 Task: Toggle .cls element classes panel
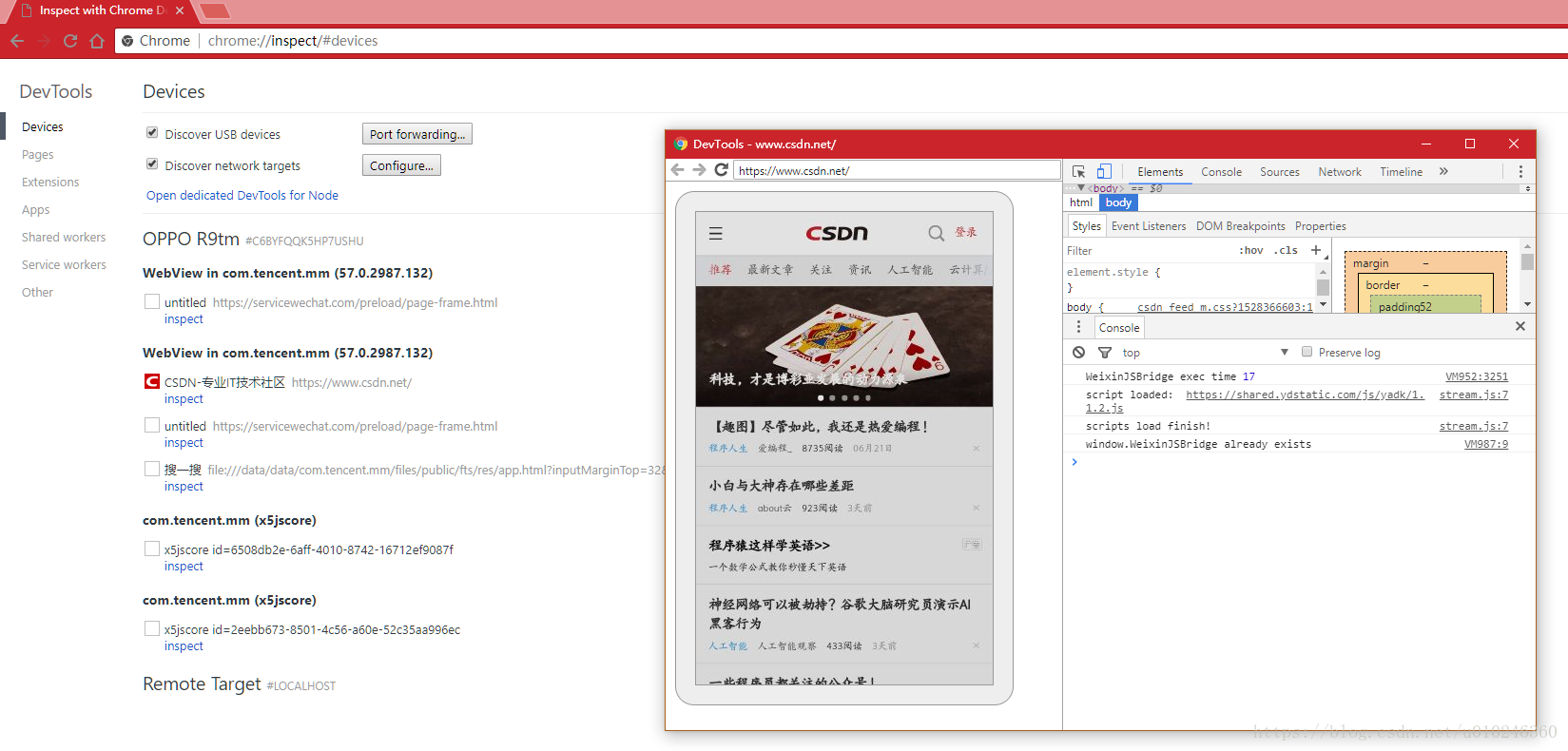pyautogui.click(x=1287, y=250)
